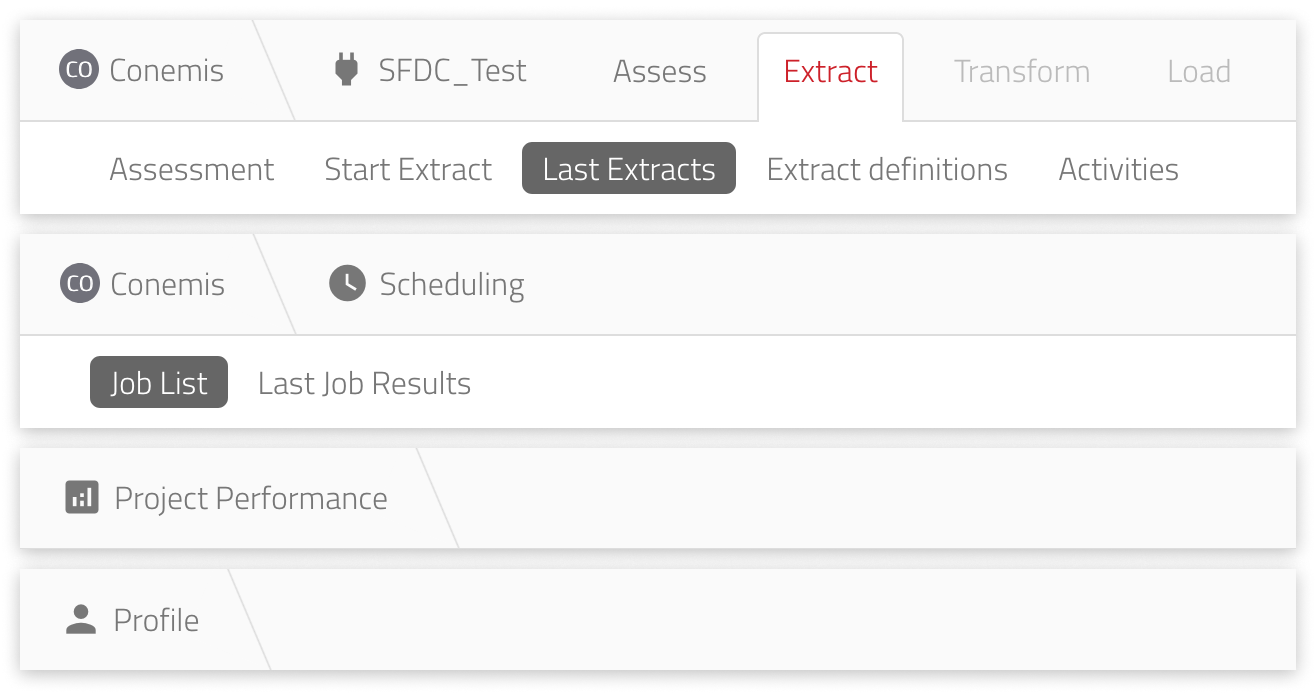The width and height of the screenshot is (1316, 694).
Task: Select the Job List view
Action: [x=158, y=382]
